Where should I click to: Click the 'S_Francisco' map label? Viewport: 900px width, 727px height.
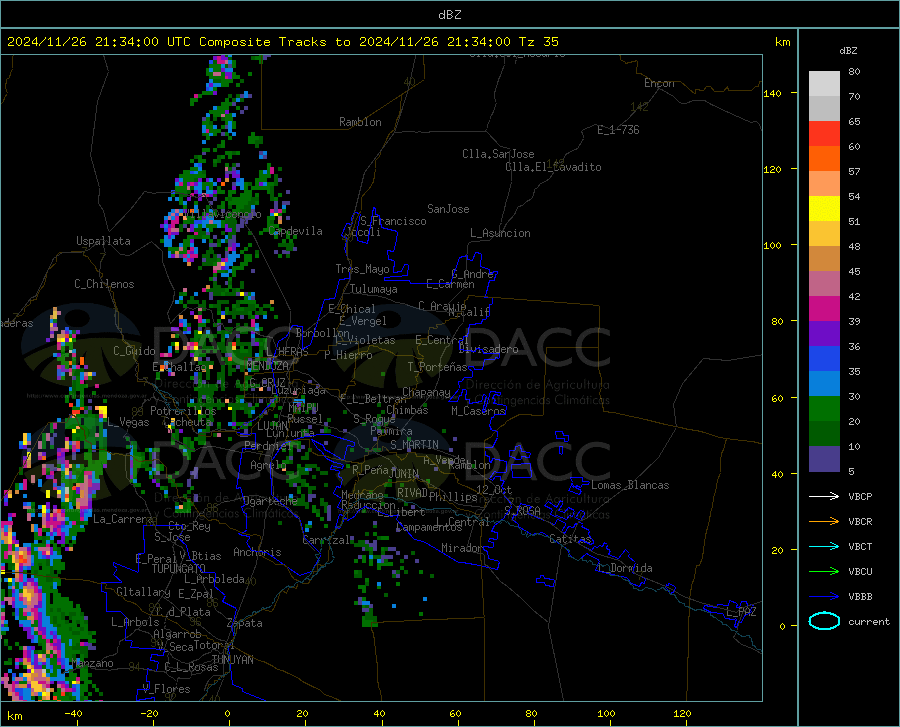393,221
